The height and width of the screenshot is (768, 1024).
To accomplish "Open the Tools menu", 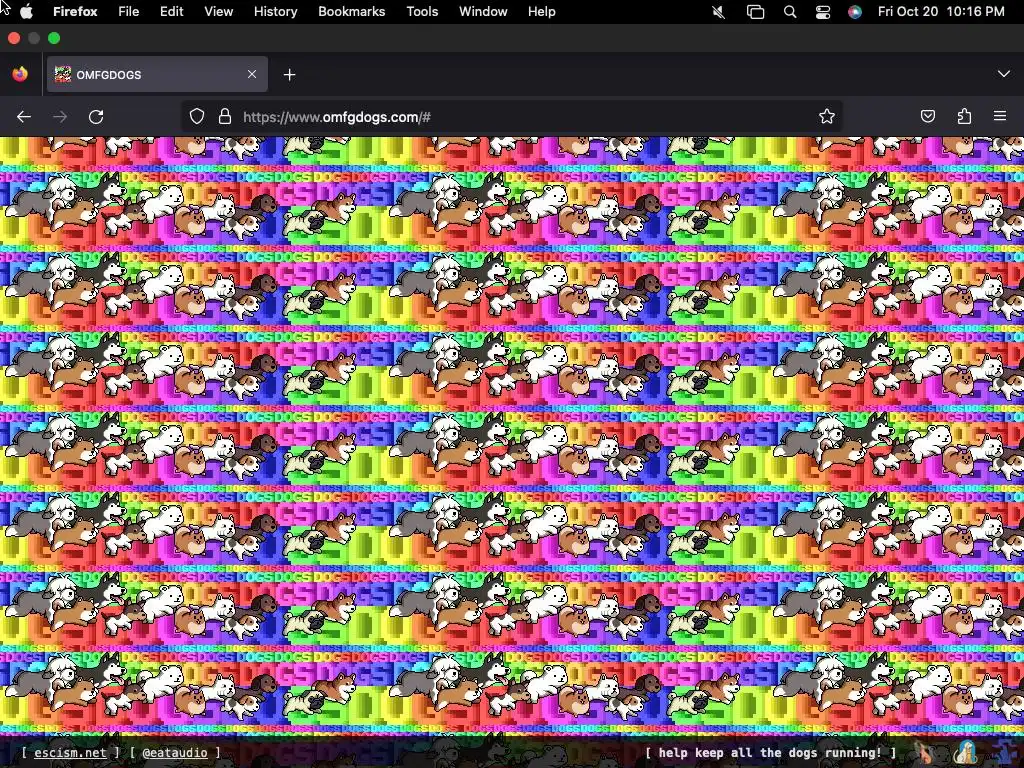I will coord(422,12).
